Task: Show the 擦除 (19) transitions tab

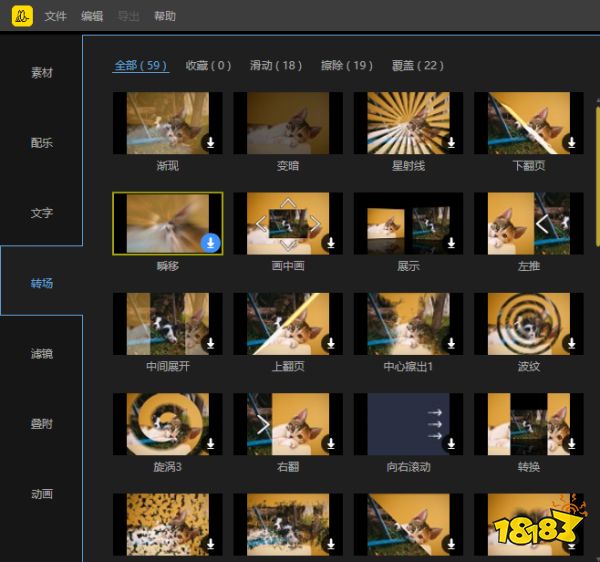Action: (346, 65)
